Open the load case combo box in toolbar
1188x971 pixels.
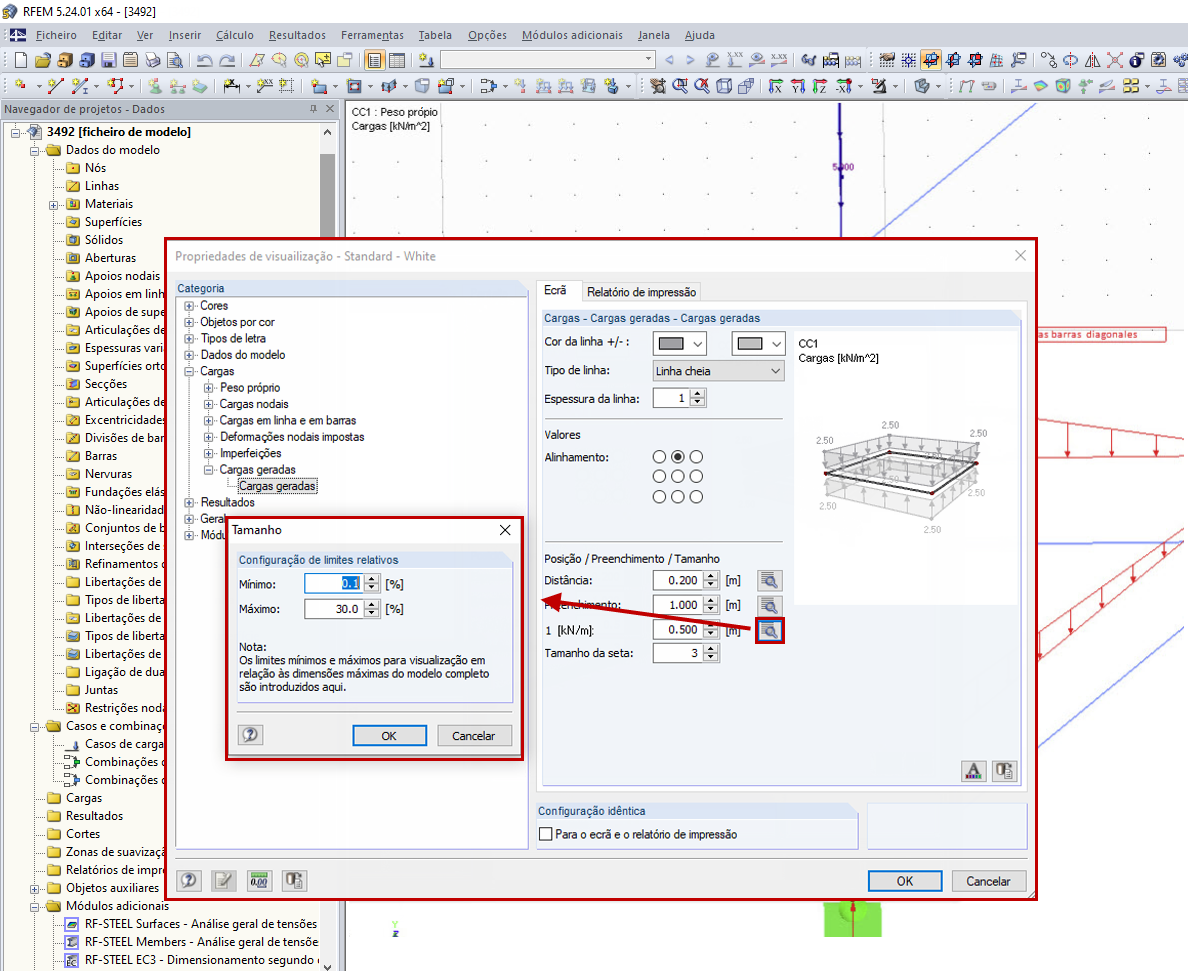tap(548, 59)
